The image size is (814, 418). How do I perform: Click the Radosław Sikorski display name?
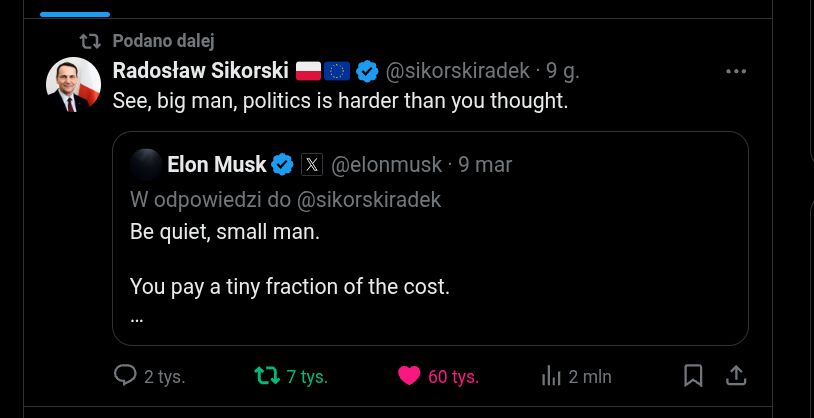pos(201,71)
